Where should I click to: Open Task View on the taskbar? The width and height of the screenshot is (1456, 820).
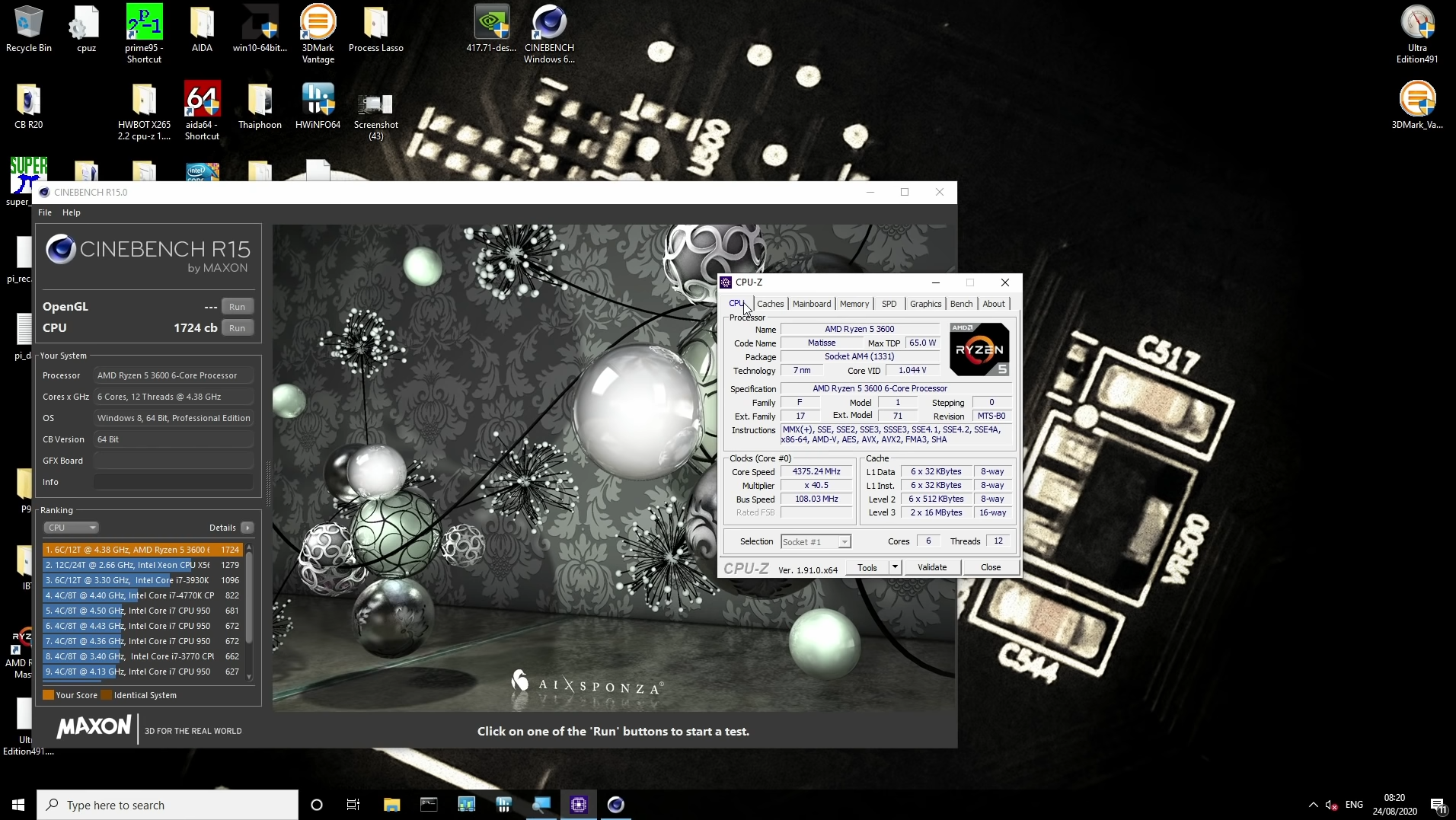tap(353, 805)
